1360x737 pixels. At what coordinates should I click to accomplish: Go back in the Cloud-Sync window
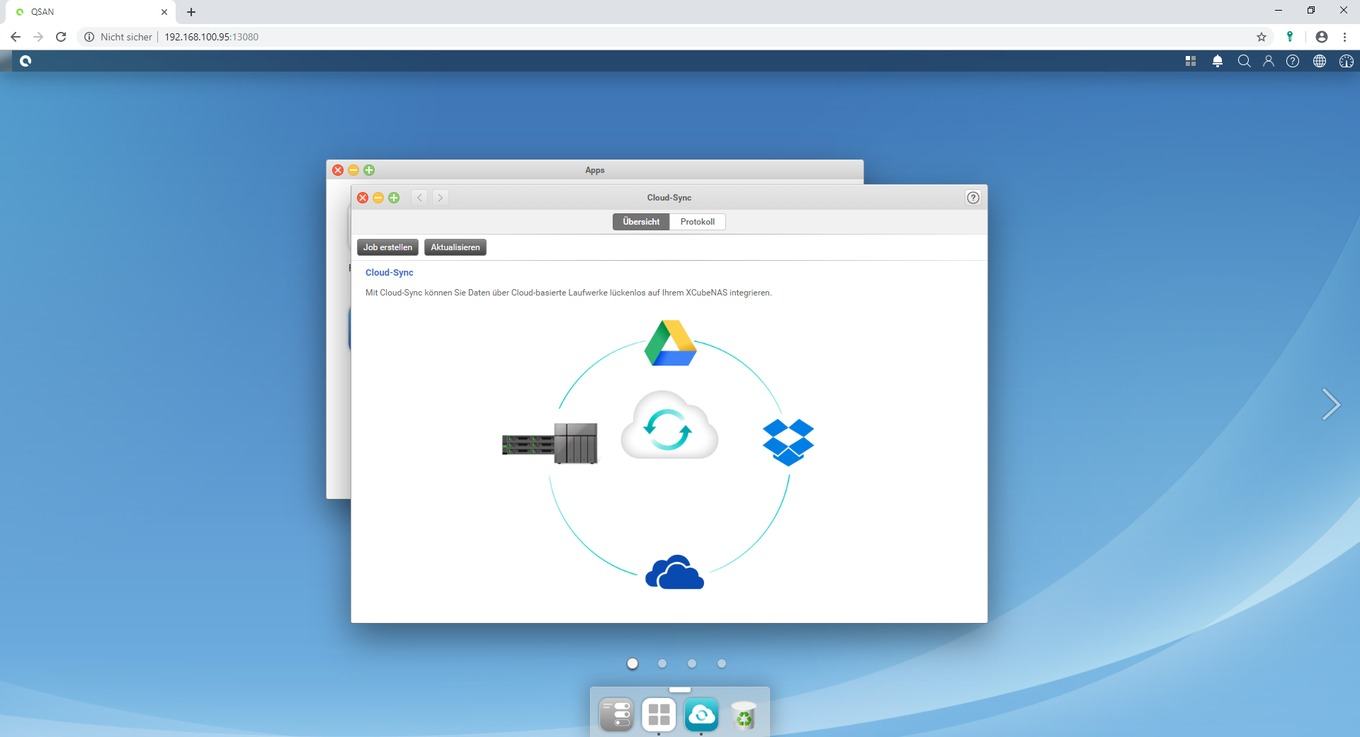(x=420, y=197)
